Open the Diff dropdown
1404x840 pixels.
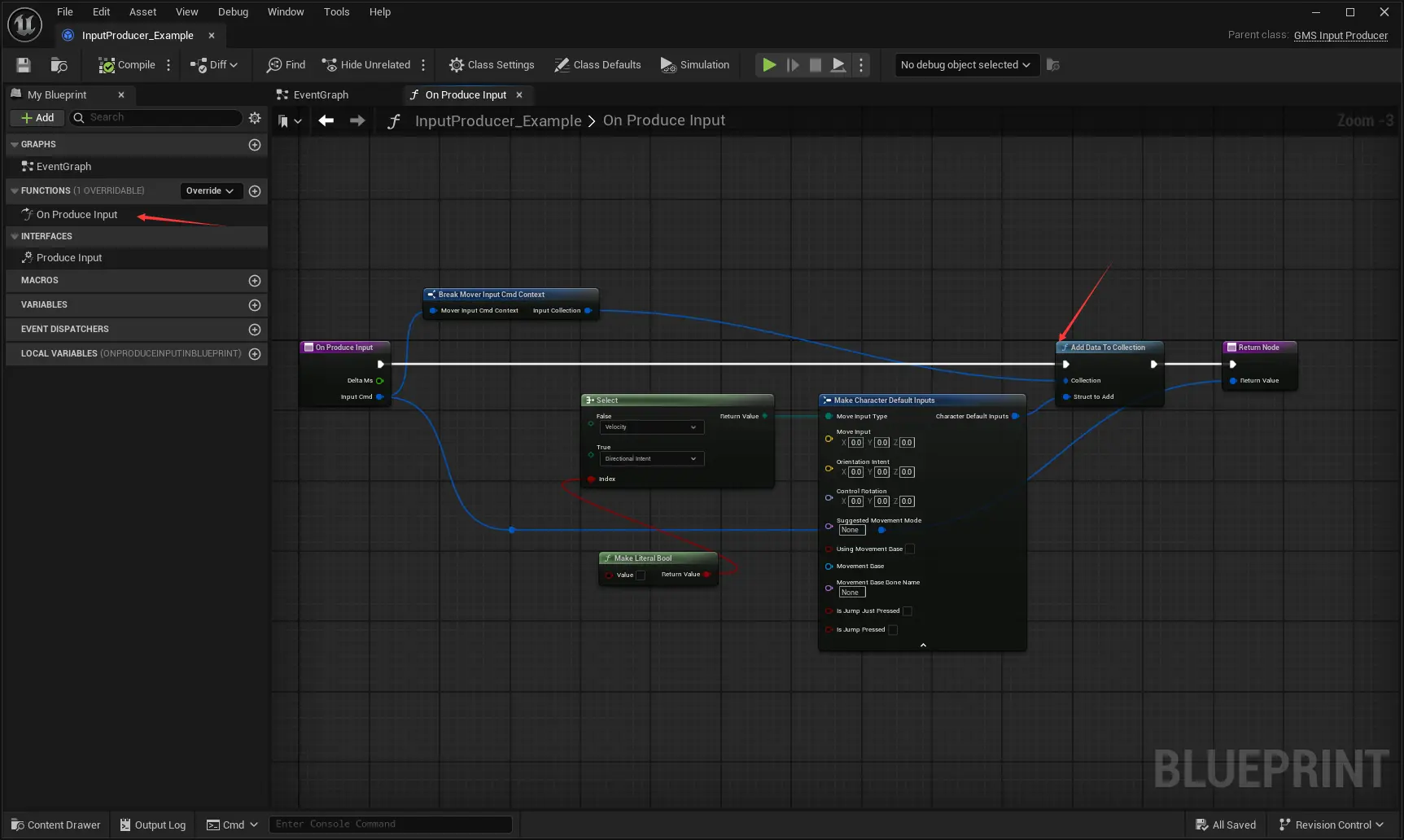tap(214, 65)
